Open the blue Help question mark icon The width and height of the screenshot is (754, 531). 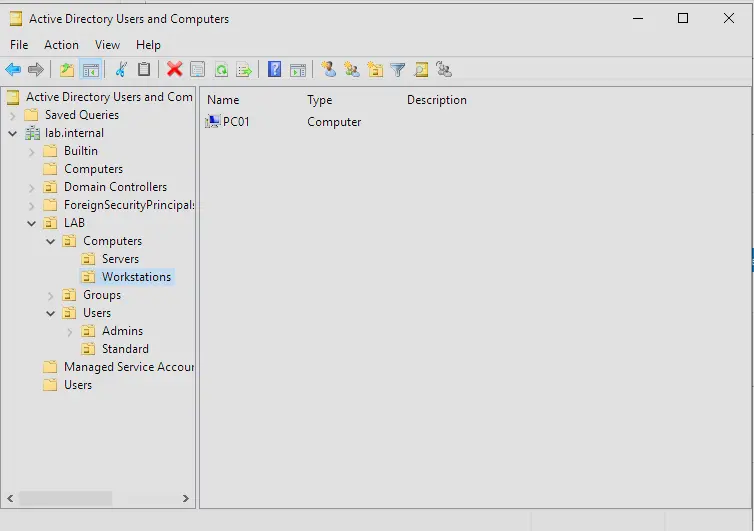pos(275,69)
